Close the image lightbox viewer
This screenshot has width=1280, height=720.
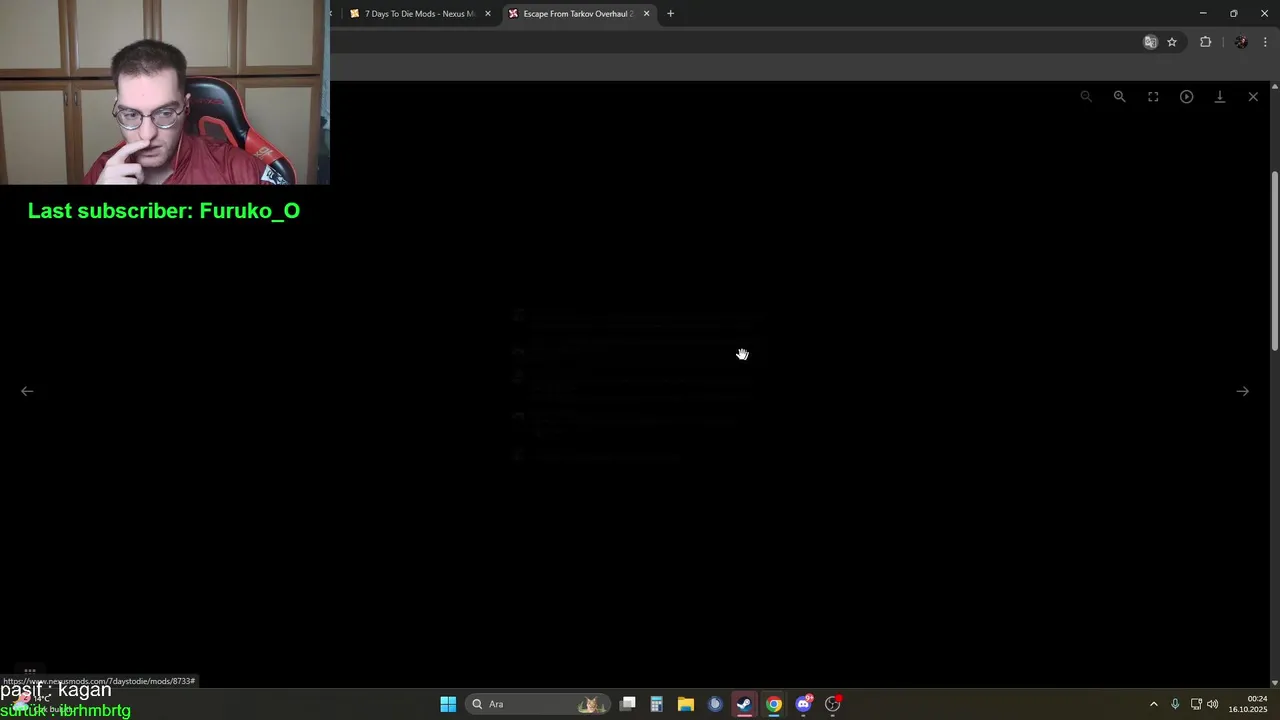coord(1253,97)
